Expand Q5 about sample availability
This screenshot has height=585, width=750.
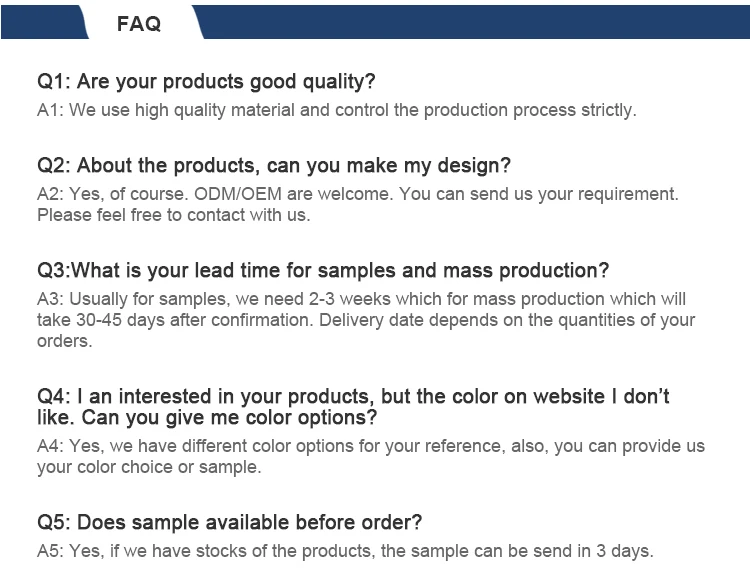point(229,522)
